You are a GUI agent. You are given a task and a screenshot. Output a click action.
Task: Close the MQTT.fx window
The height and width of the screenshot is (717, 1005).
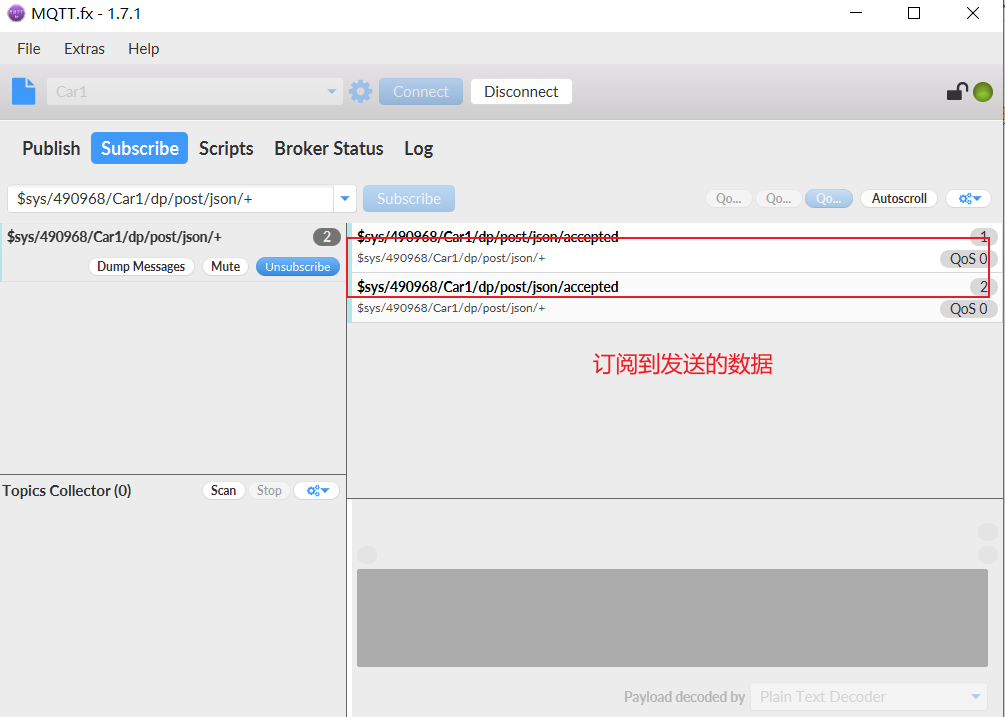coord(973,13)
